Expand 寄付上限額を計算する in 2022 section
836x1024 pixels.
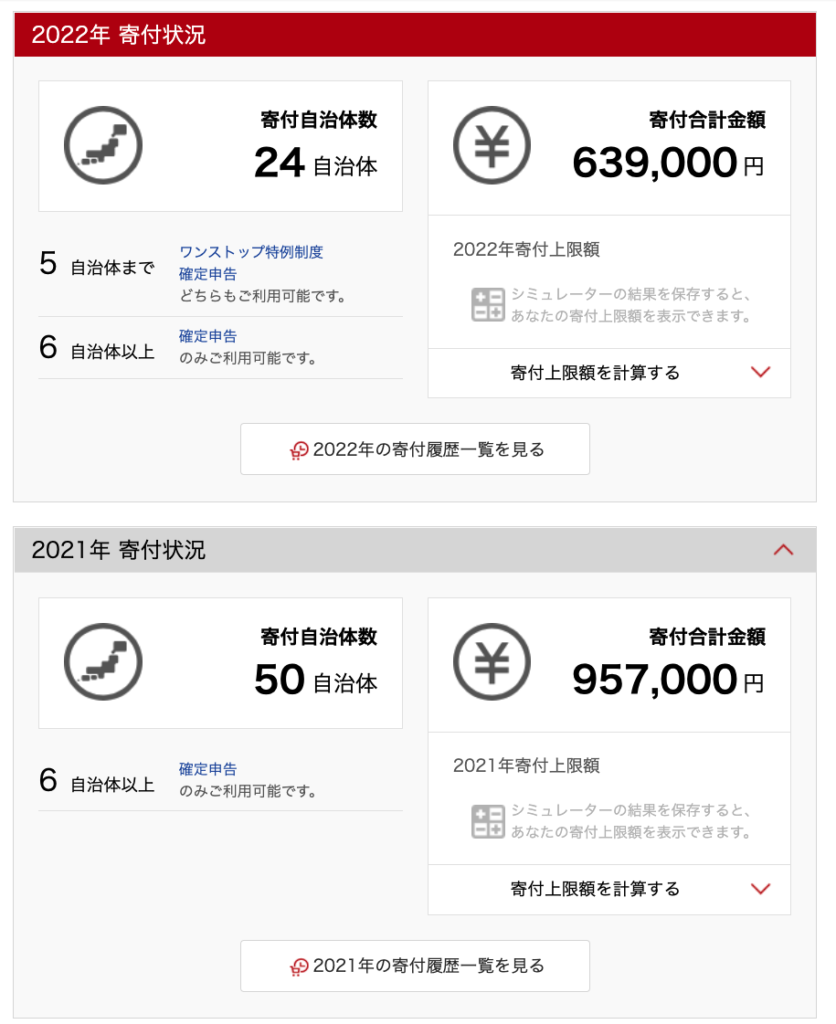[609, 373]
